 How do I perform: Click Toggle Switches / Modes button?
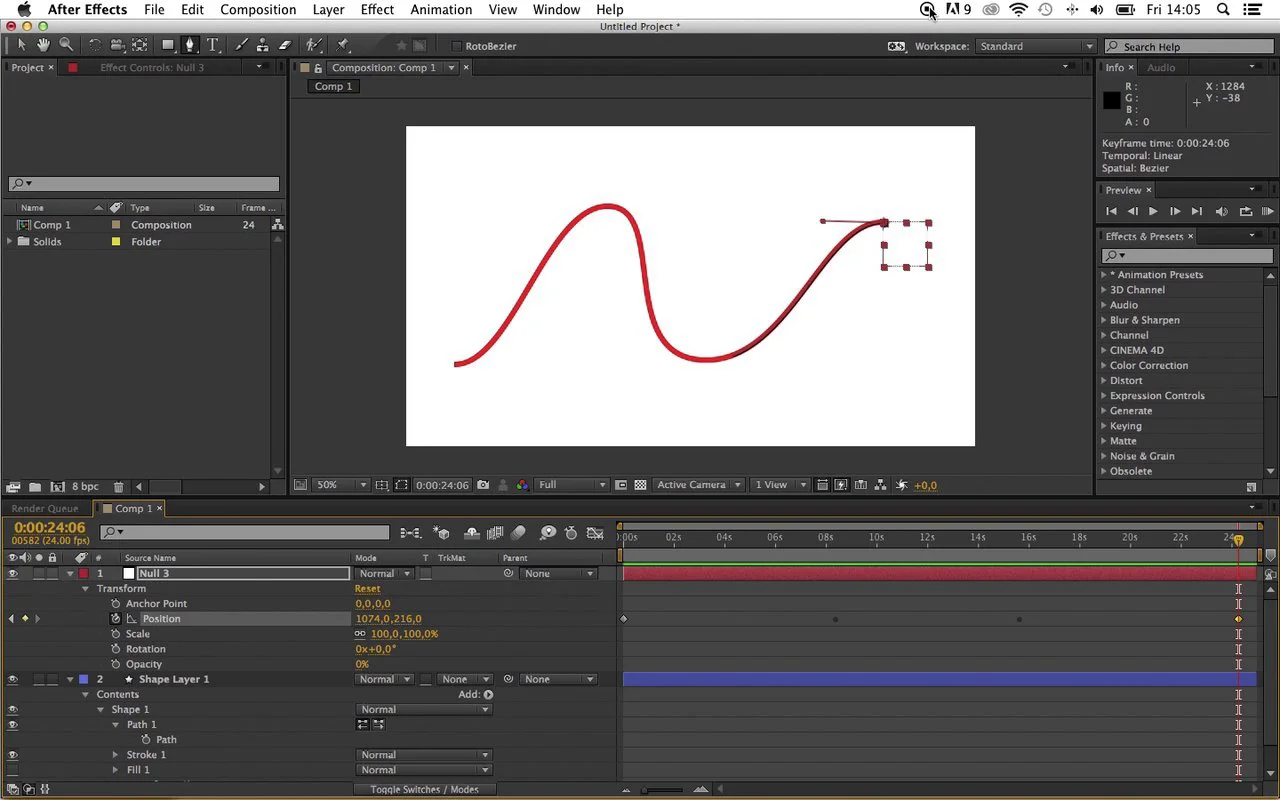point(425,790)
